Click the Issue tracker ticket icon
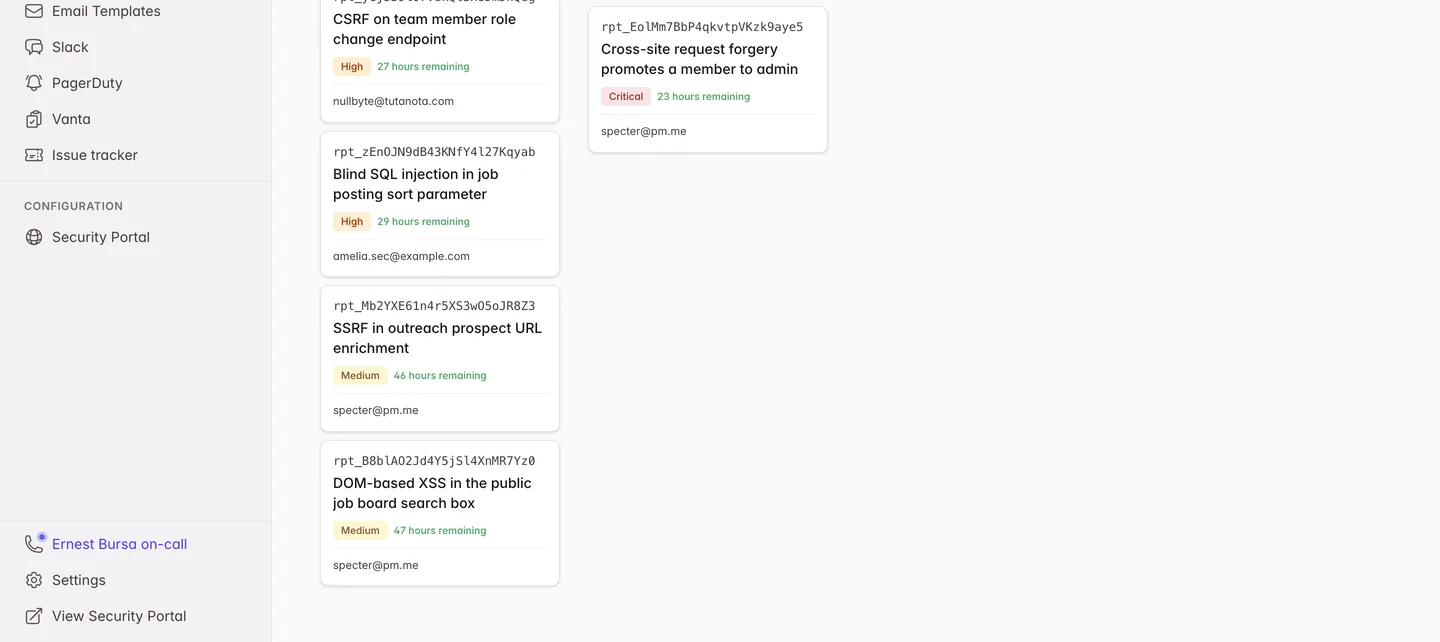Screen dimensions: 1440x642 pyautogui.click(x=34, y=155)
